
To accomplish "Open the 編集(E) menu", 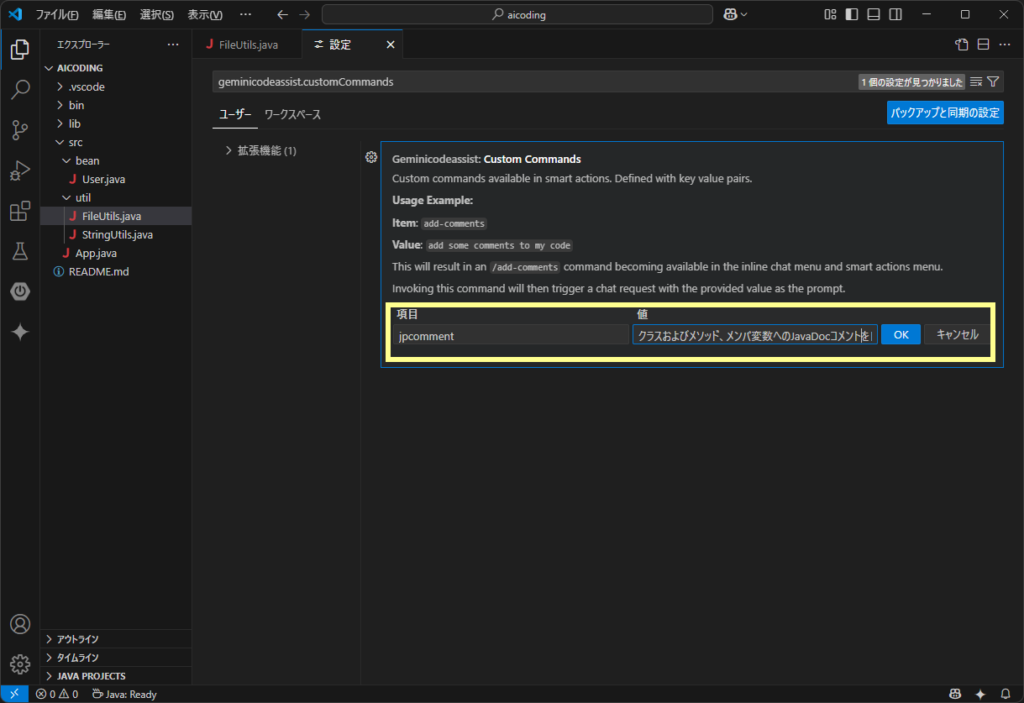I will point(109,14).
